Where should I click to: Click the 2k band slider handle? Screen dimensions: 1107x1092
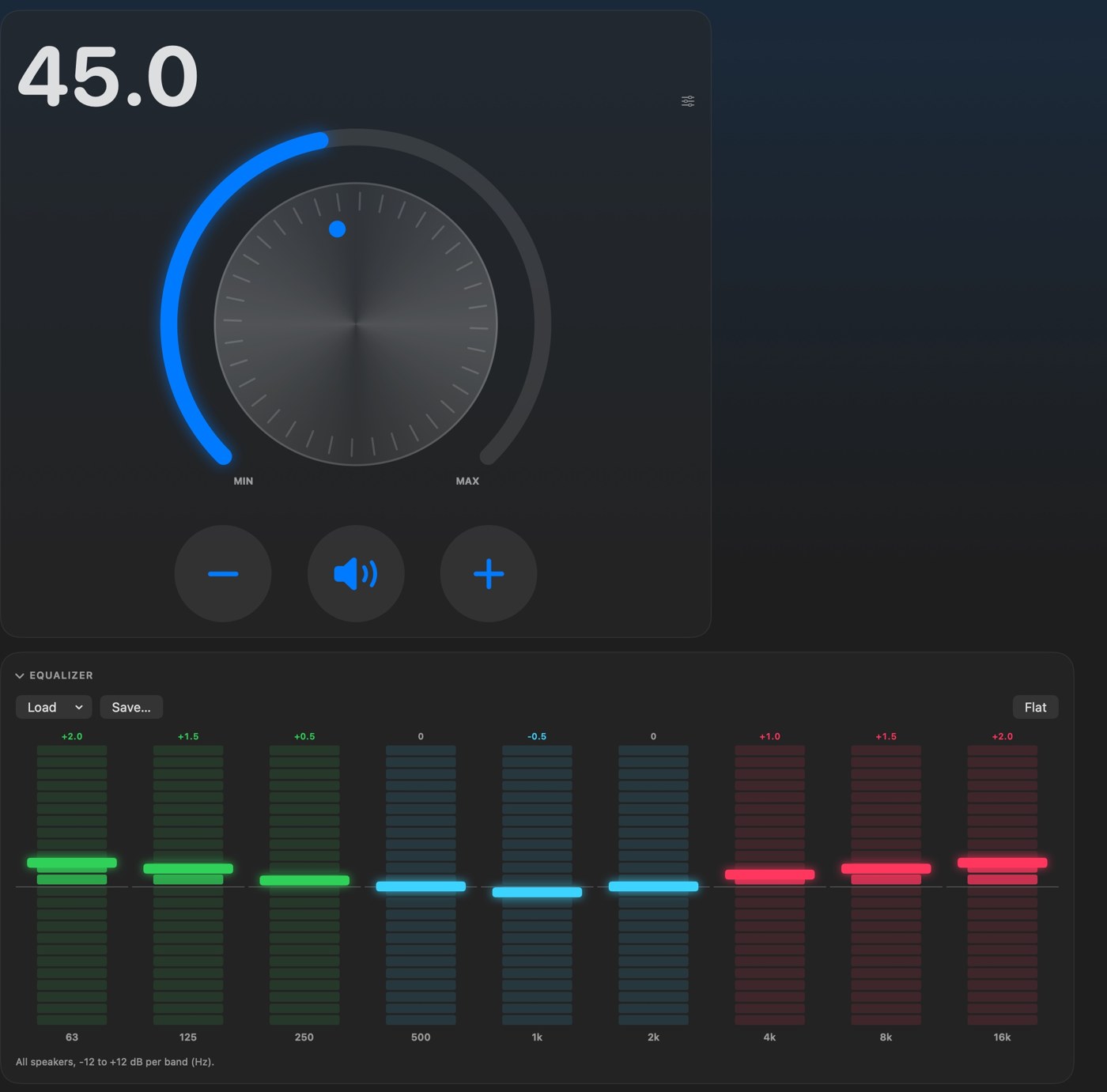[653, 886]
